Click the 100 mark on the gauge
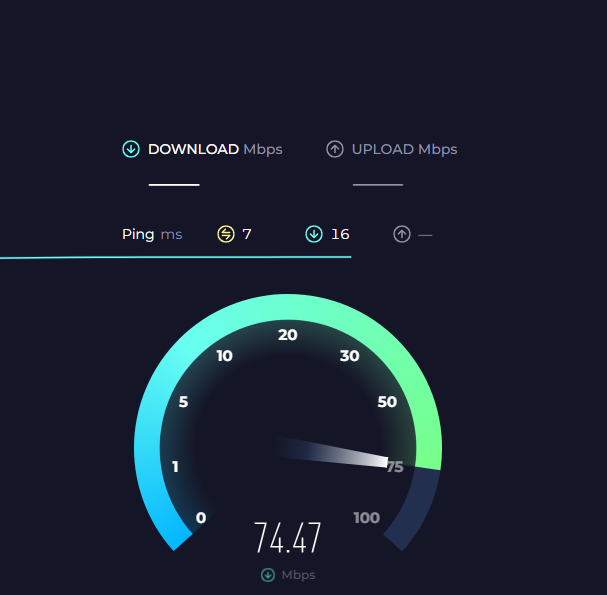 [x=367, y=518]
